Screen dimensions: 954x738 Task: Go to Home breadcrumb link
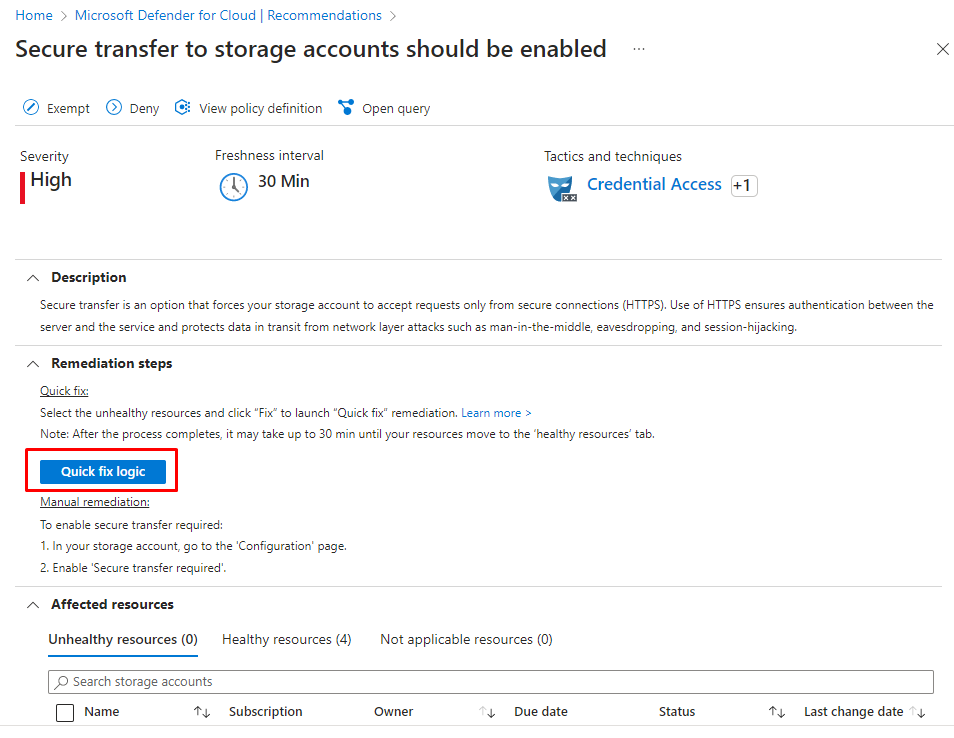34,16
